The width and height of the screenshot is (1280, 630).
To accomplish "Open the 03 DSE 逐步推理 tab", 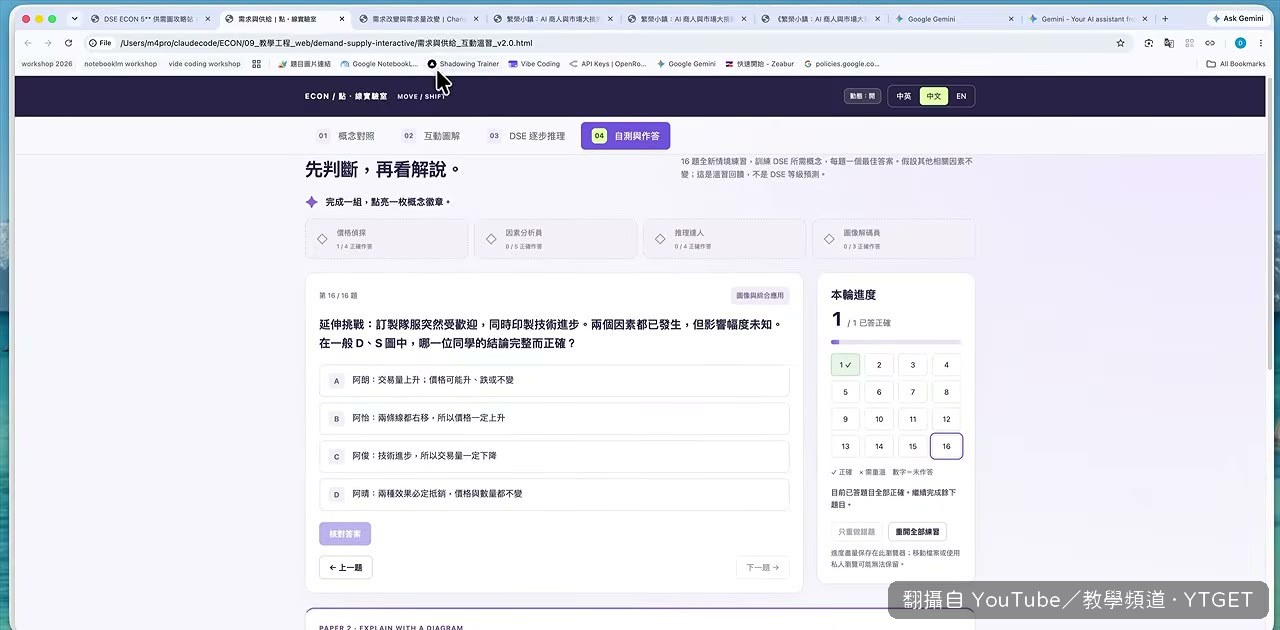I will (x=525, y=136).
